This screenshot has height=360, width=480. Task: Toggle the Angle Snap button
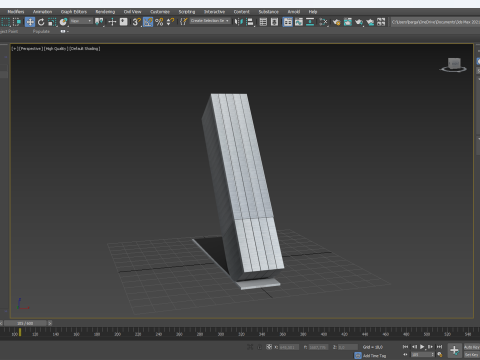[x=148, y=22]
